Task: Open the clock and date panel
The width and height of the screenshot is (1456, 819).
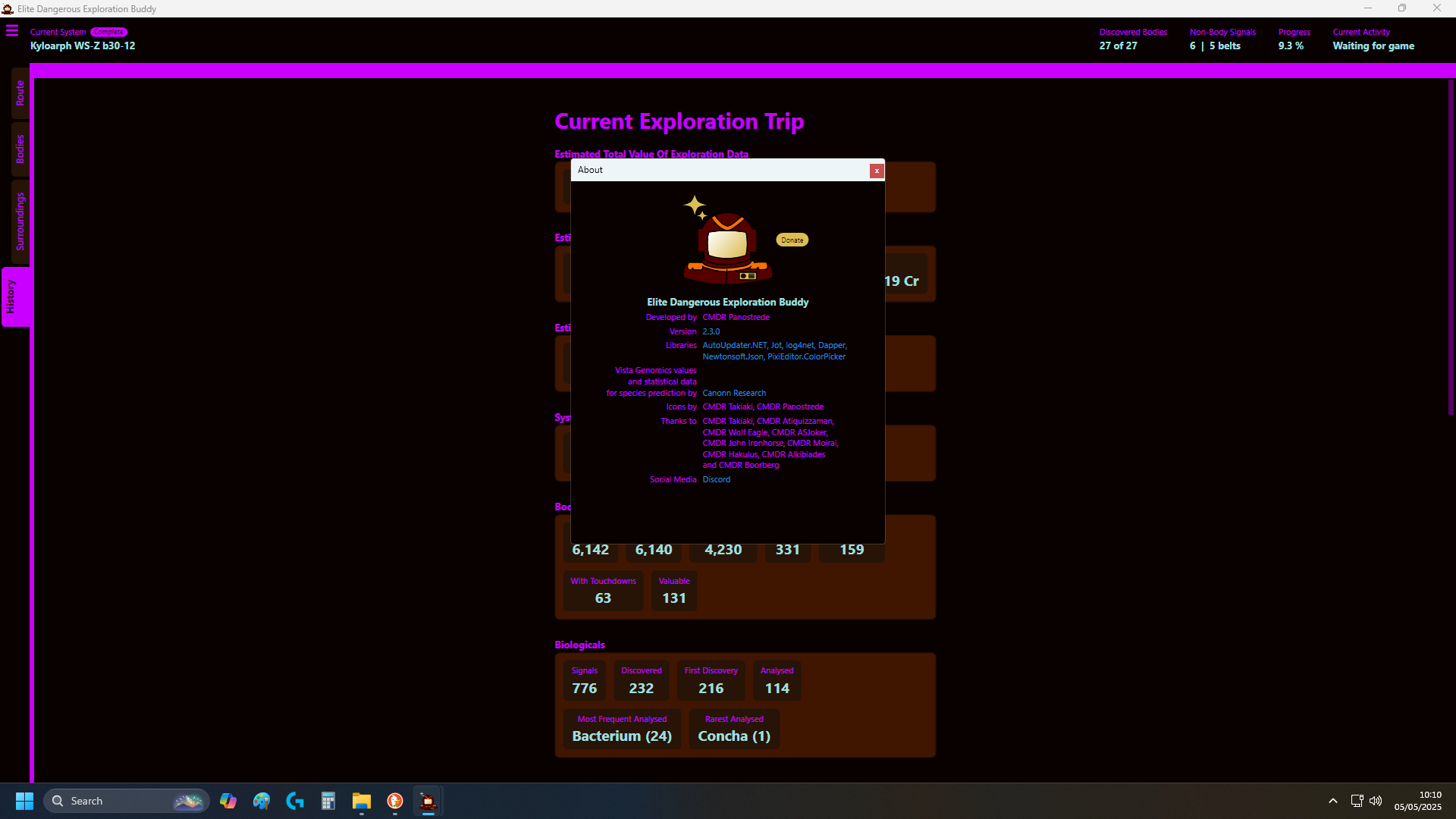Action: coord(1418,801)
